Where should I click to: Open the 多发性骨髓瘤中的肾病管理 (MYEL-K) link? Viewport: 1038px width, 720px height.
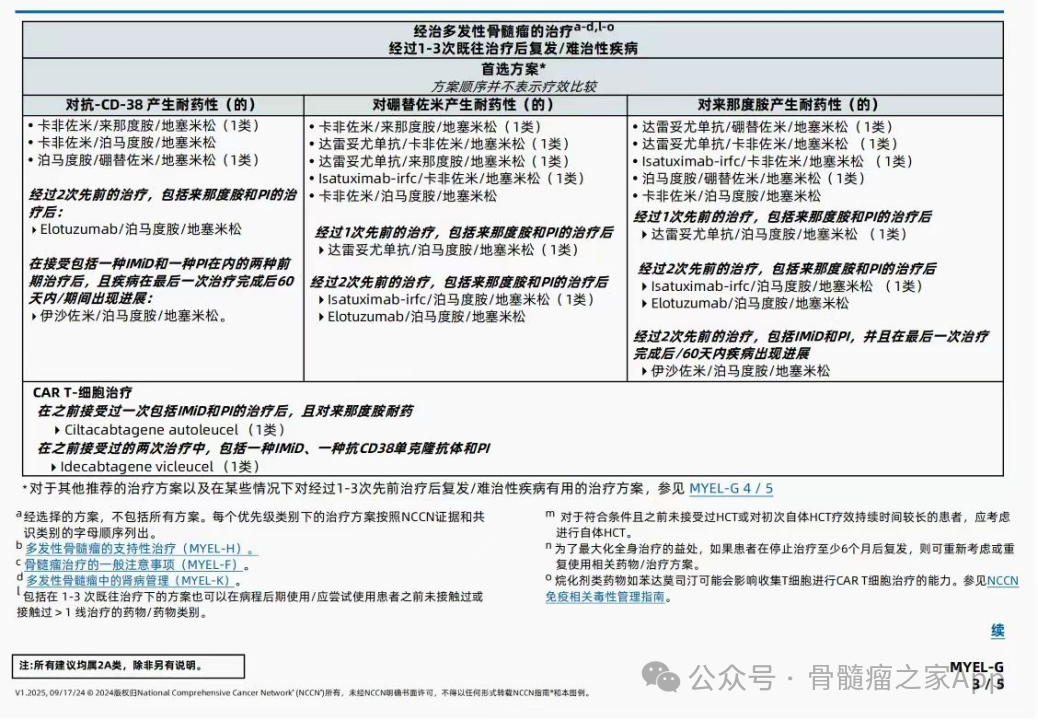click(x=131, y=580)
